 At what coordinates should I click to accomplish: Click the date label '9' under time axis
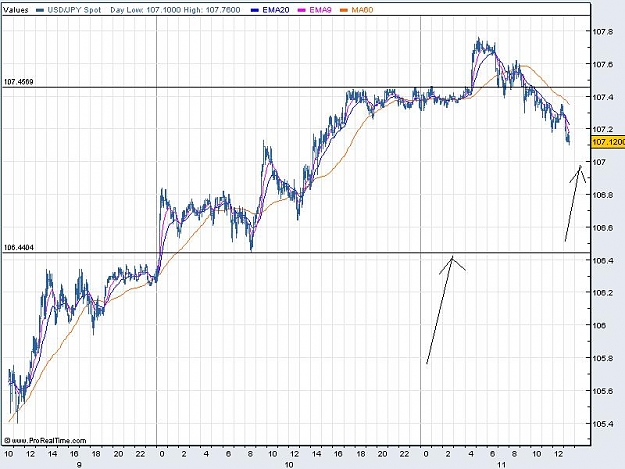tap(79, 465)
